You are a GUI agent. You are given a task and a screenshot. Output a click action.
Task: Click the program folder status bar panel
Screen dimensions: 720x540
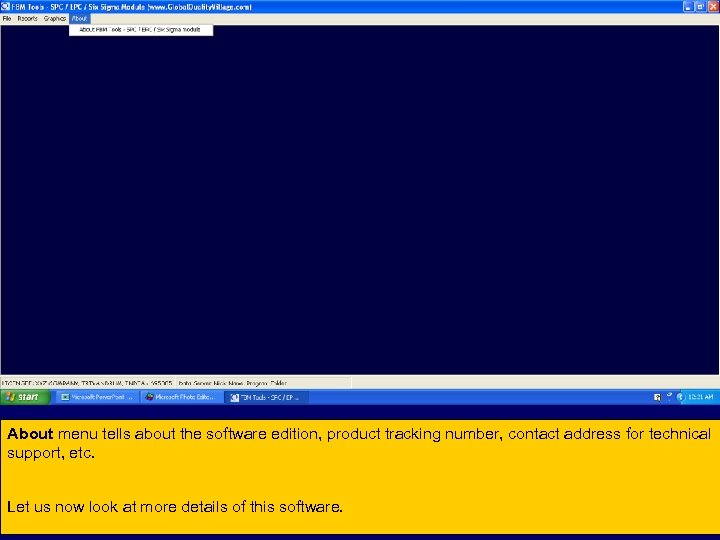coord(263,383)
